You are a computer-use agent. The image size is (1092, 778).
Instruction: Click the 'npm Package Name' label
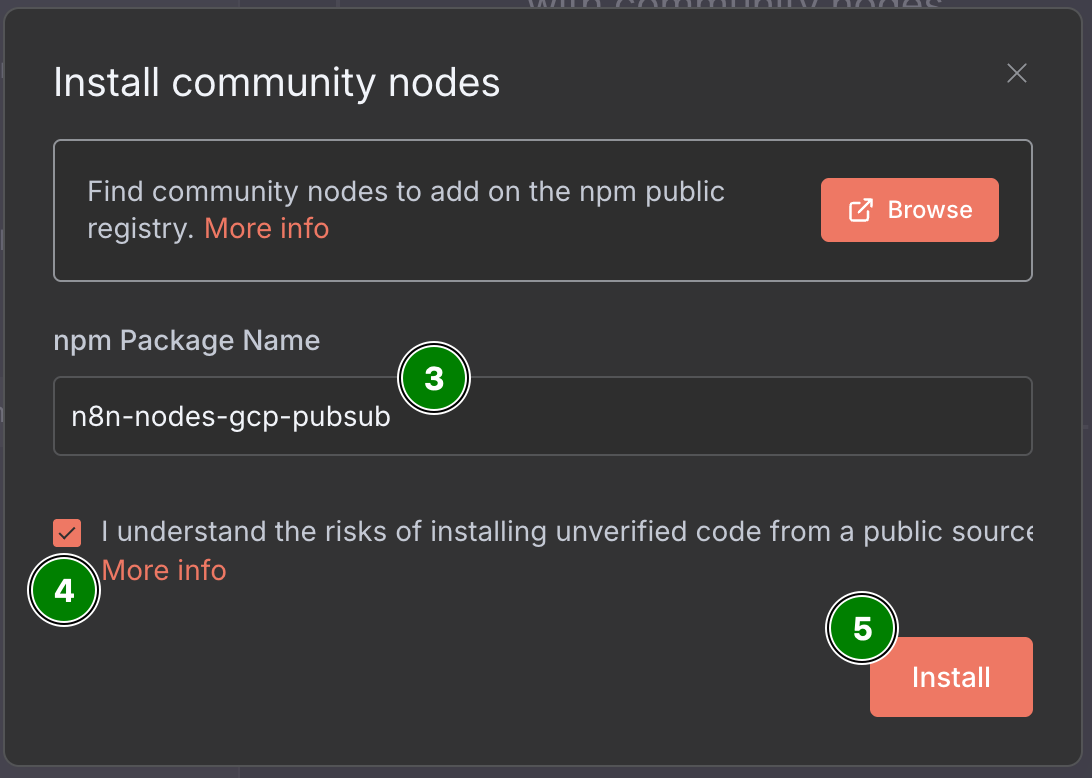(187, 341)
